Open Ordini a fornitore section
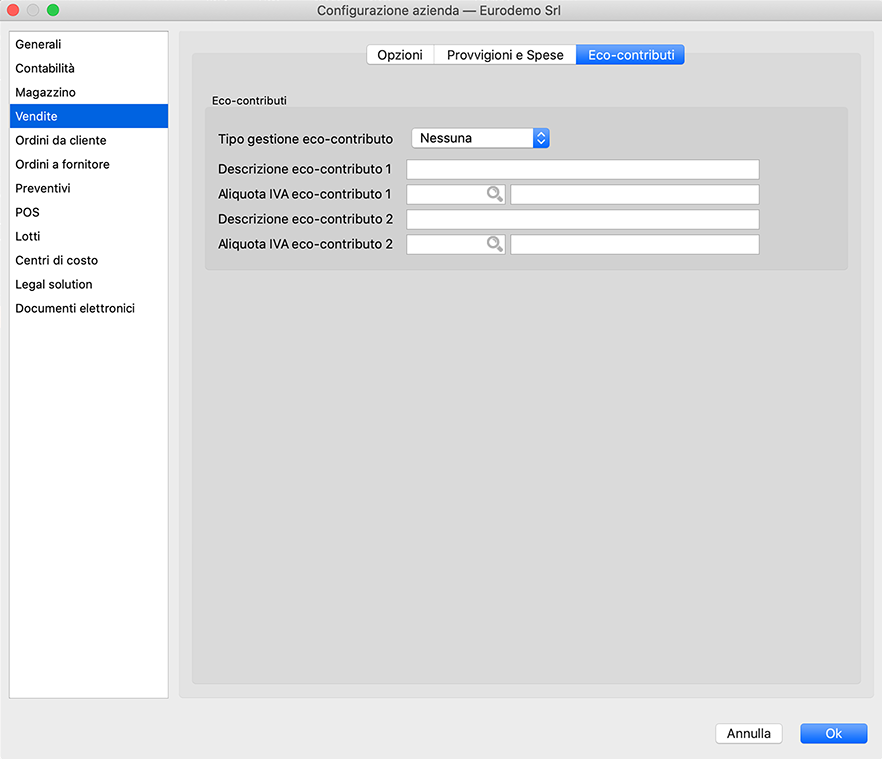This screenshot has height=759, width=882. pyautogui.click(x=62, y=165)
